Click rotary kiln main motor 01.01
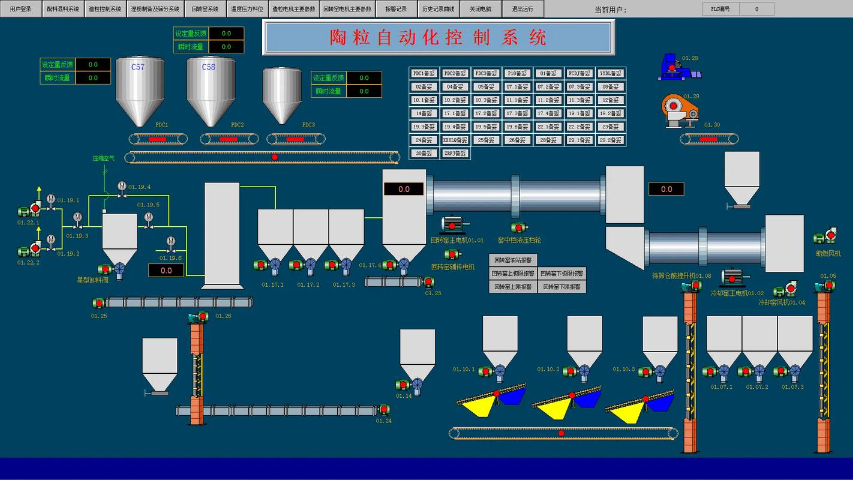The width and height of the screenshot is (853, 480). 453,225
